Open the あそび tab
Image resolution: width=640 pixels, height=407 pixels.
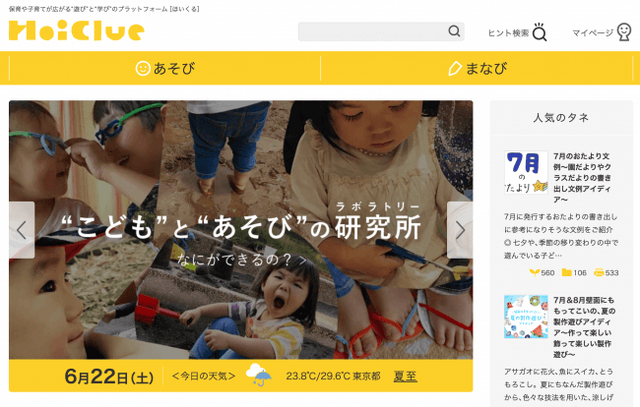(x=165, y=68)
